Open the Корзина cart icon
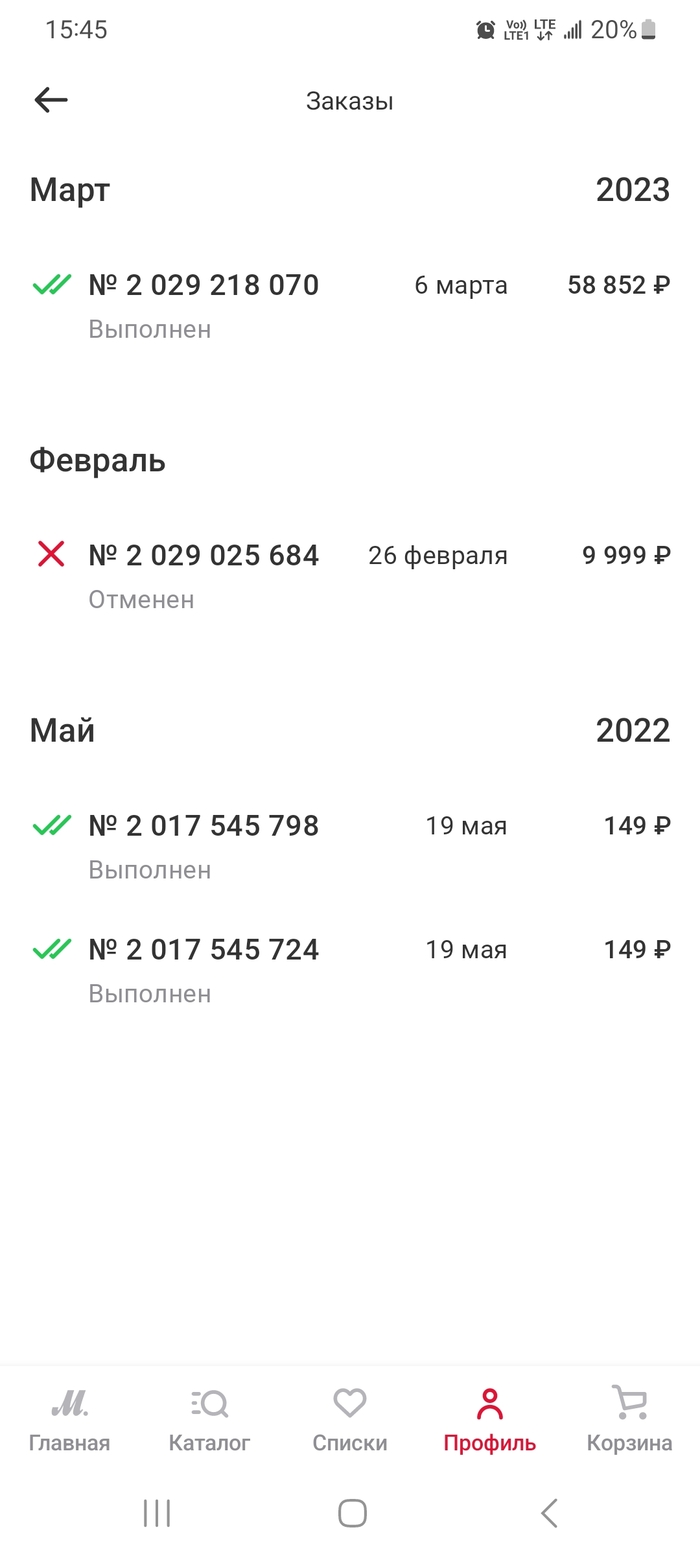The image size is (700, 1556). point(629,1402)
